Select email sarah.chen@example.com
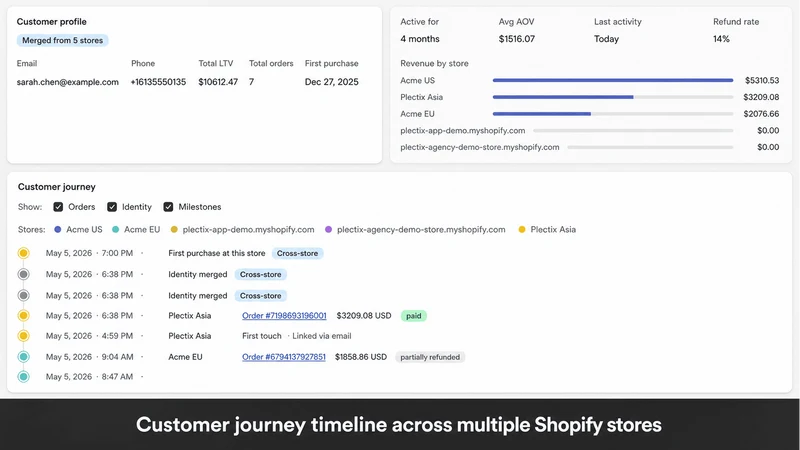This screenshot has height=450, width=800. coord(68,82)
